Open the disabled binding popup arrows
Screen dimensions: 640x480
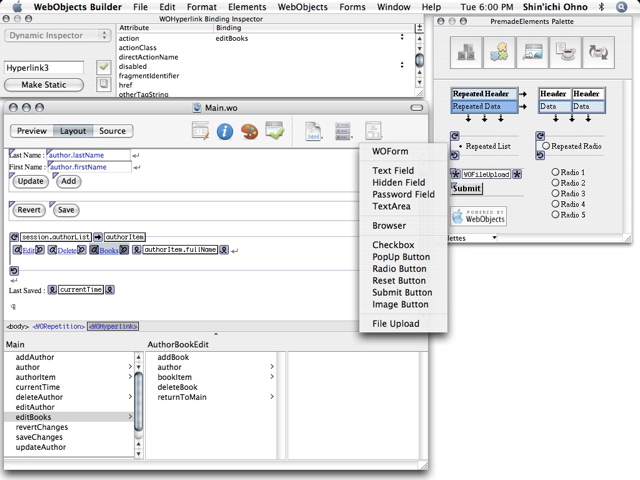[x=402, y=65]
